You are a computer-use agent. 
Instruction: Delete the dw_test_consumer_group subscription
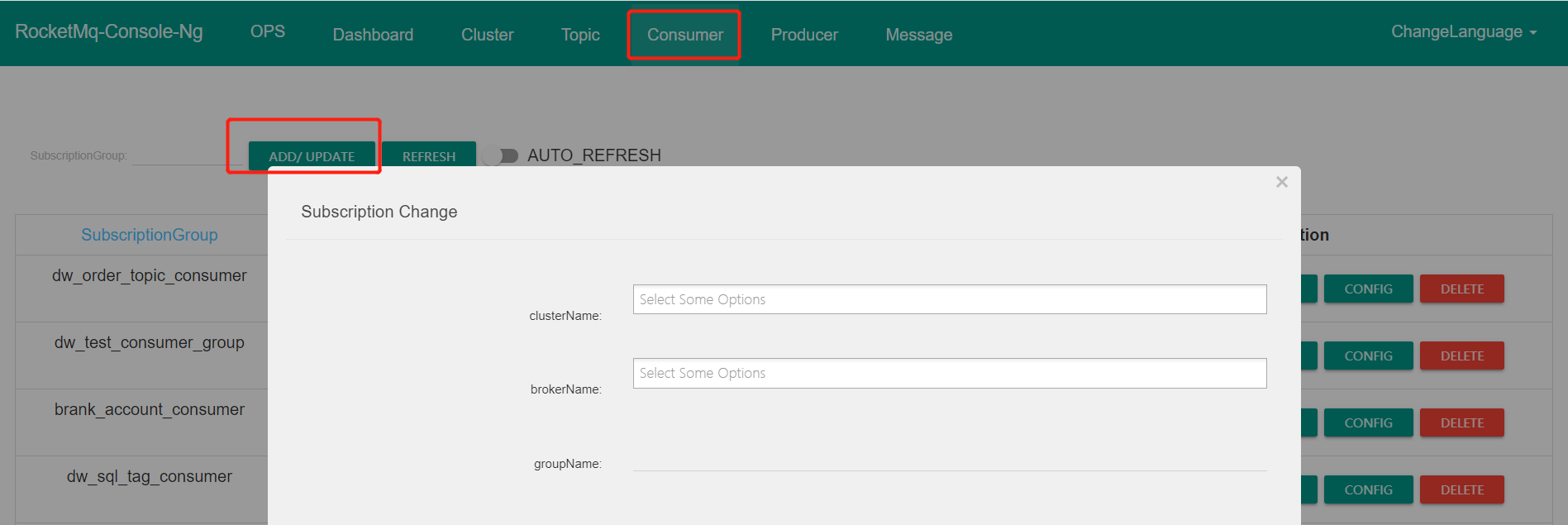coord(1461,356)
